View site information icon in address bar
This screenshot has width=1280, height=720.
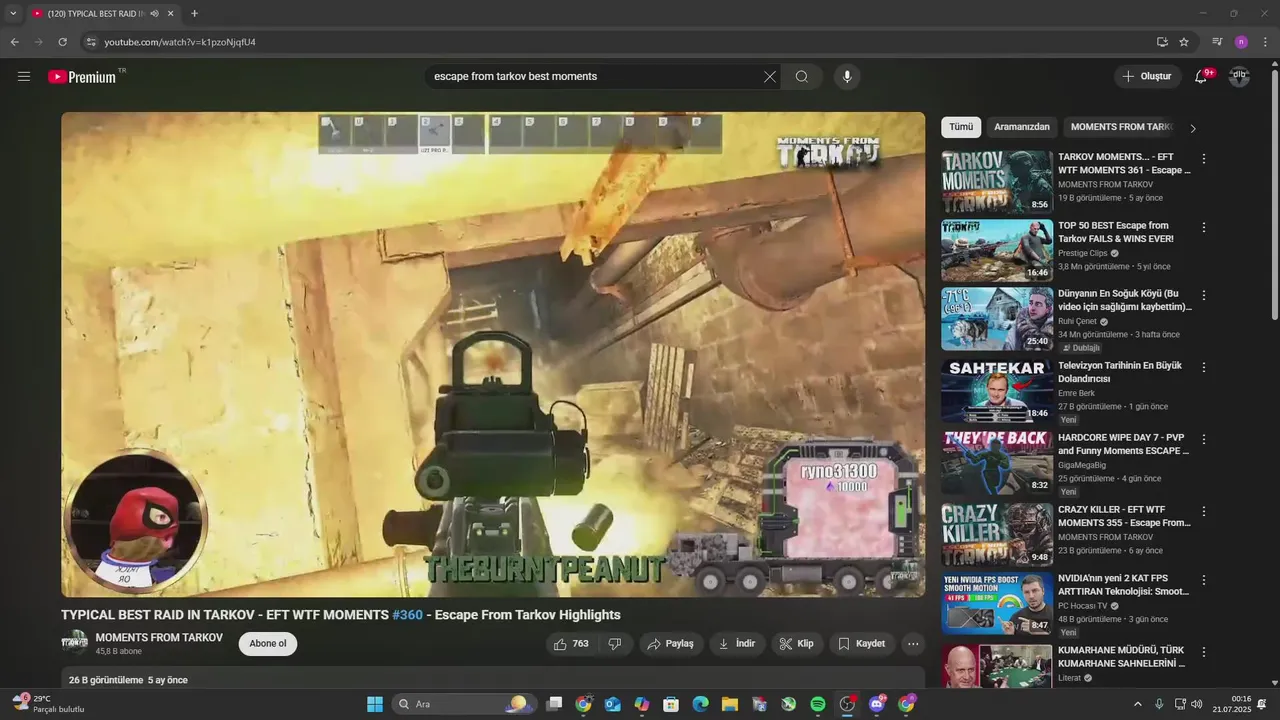[x=90, y=42]
